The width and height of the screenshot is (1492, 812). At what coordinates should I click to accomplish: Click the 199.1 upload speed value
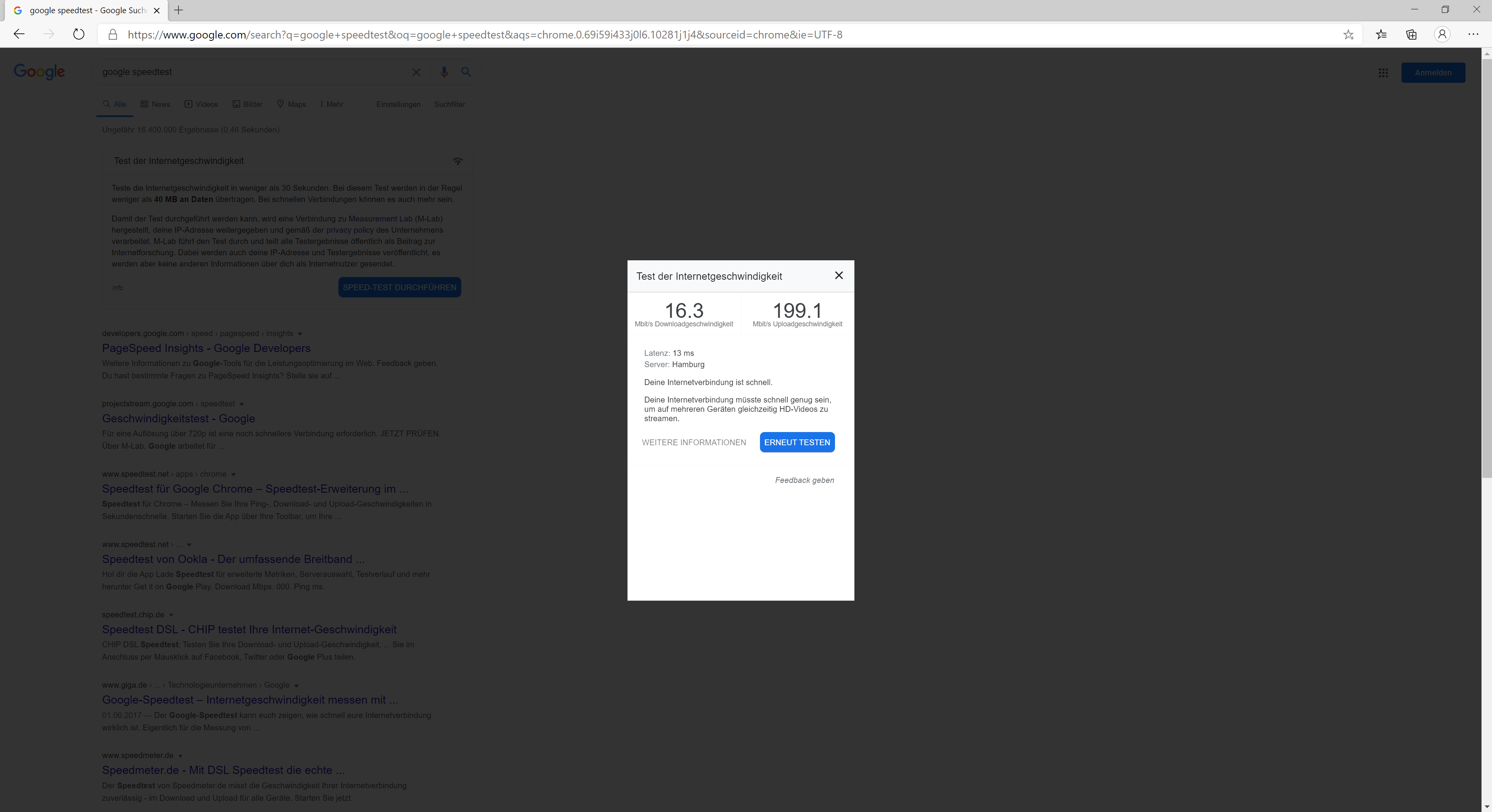[798, 310]
